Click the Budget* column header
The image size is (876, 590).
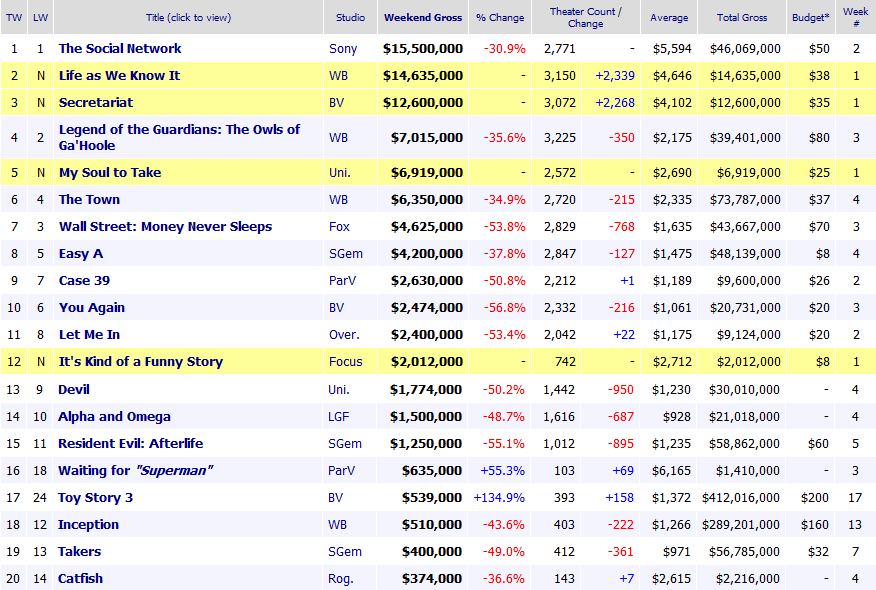tap(811, 17)
